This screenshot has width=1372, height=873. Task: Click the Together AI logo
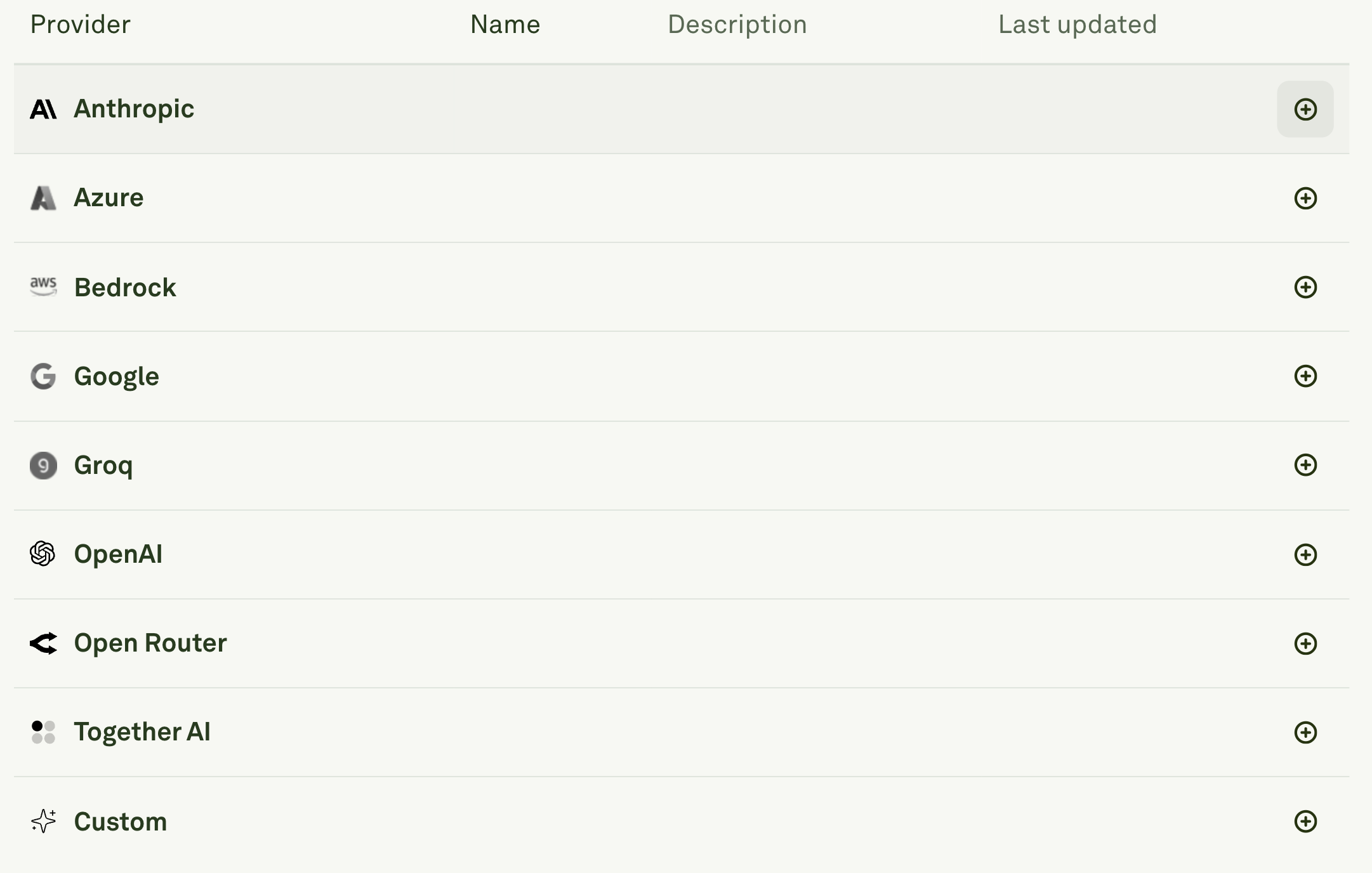coord(44,732)
